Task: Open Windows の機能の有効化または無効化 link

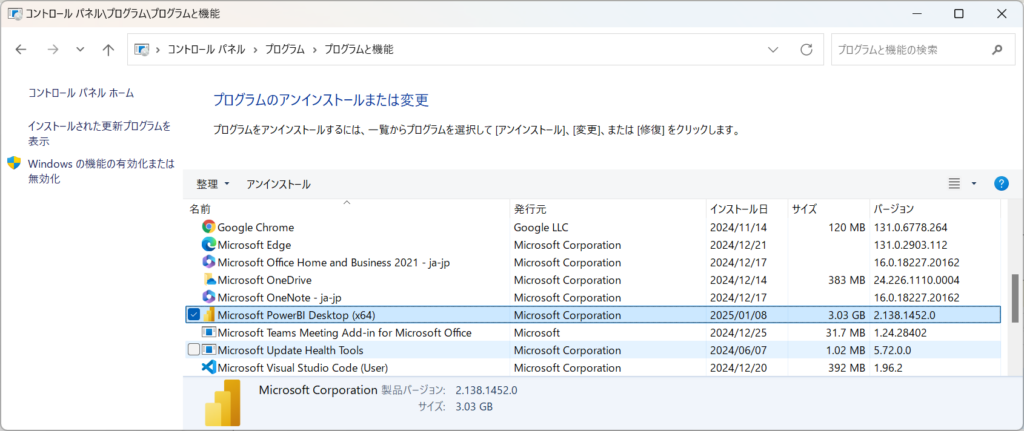Action: 101,170
